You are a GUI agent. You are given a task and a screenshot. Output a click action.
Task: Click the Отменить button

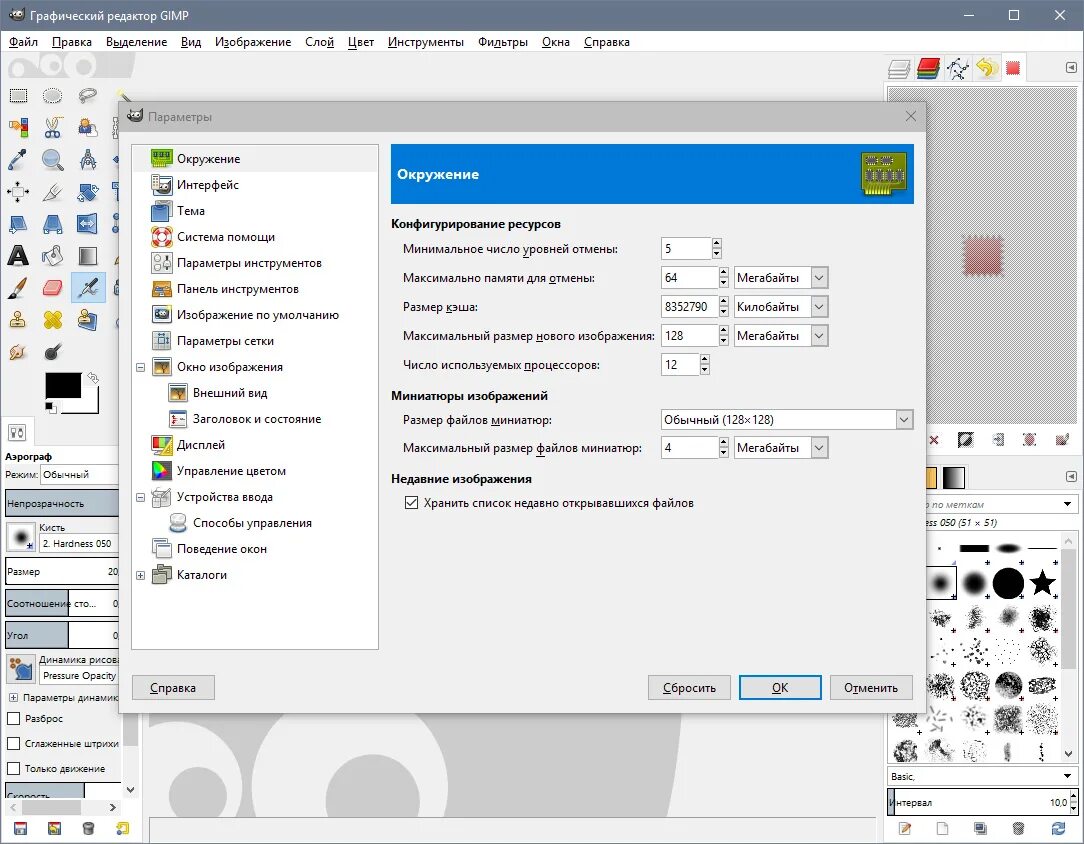871,688
